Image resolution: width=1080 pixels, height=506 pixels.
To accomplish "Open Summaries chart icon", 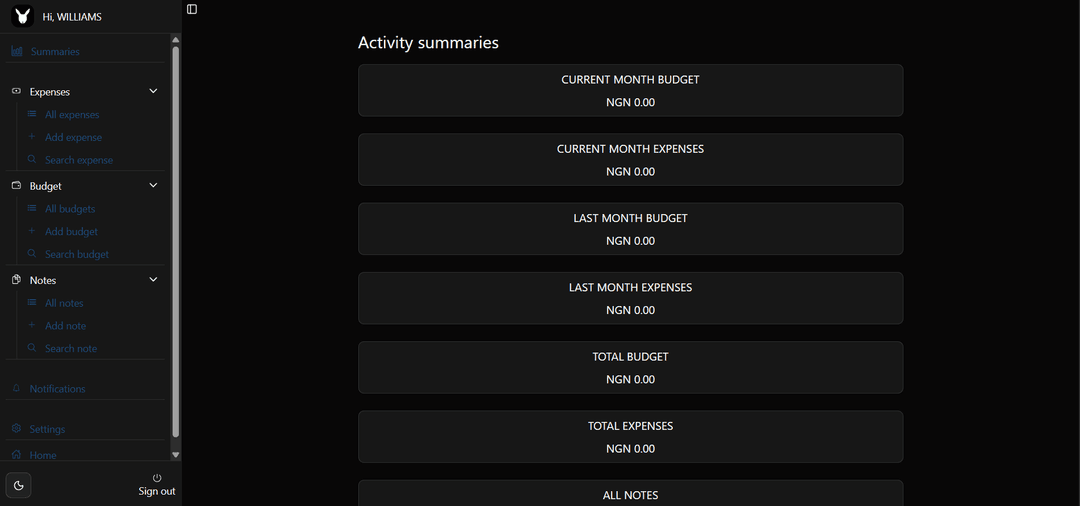I will point(16,51).
